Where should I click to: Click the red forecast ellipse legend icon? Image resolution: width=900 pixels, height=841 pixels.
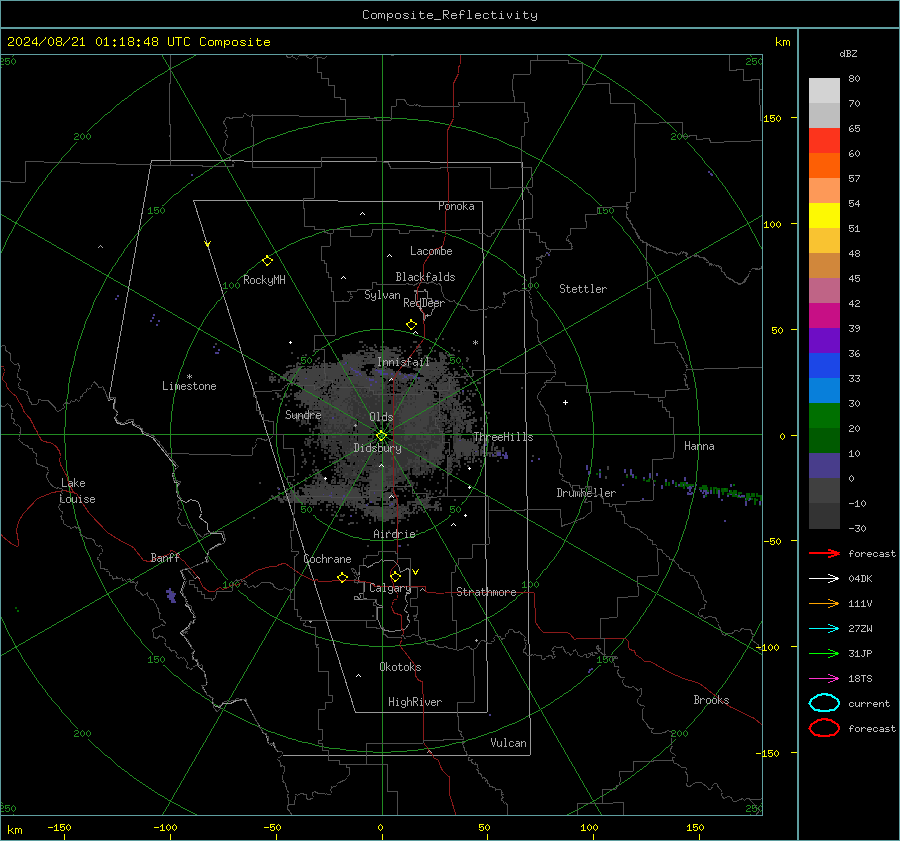[824, 728]
